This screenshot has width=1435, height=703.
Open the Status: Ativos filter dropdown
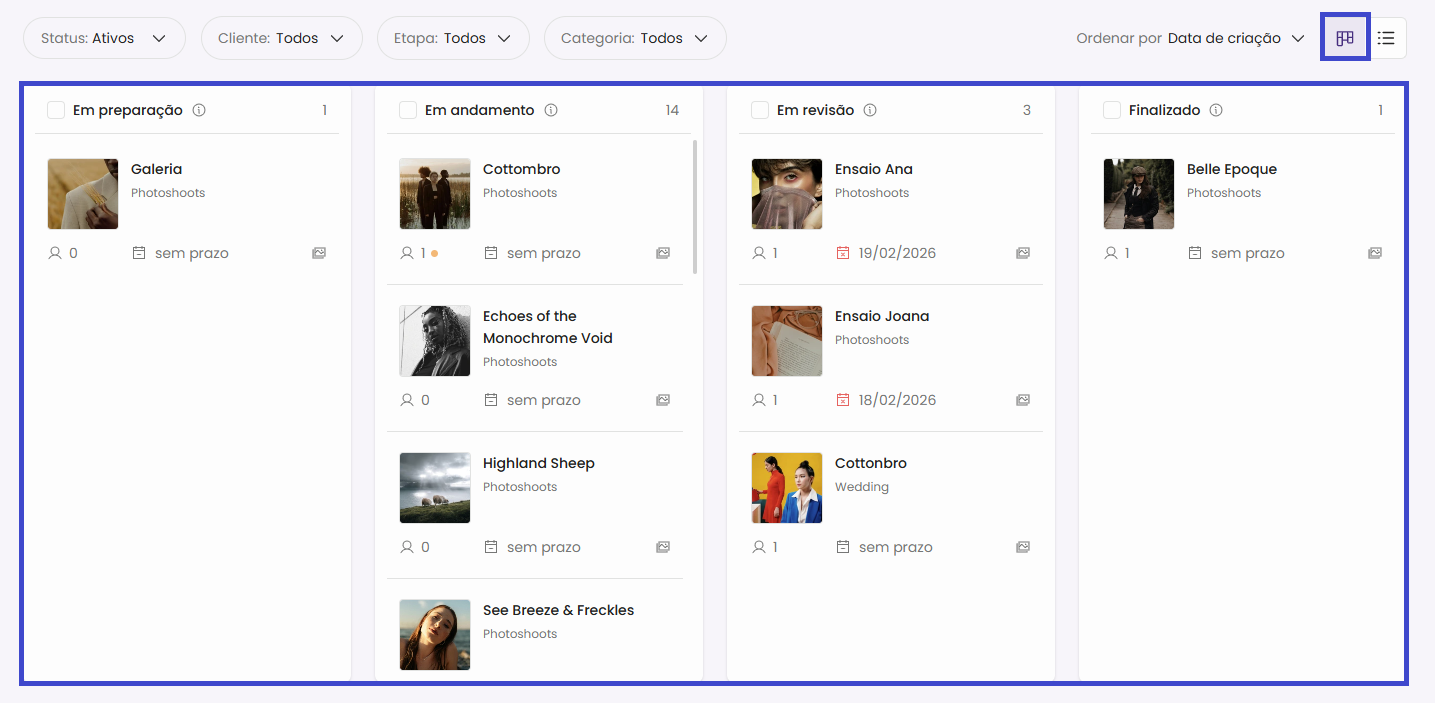point(104,38)
